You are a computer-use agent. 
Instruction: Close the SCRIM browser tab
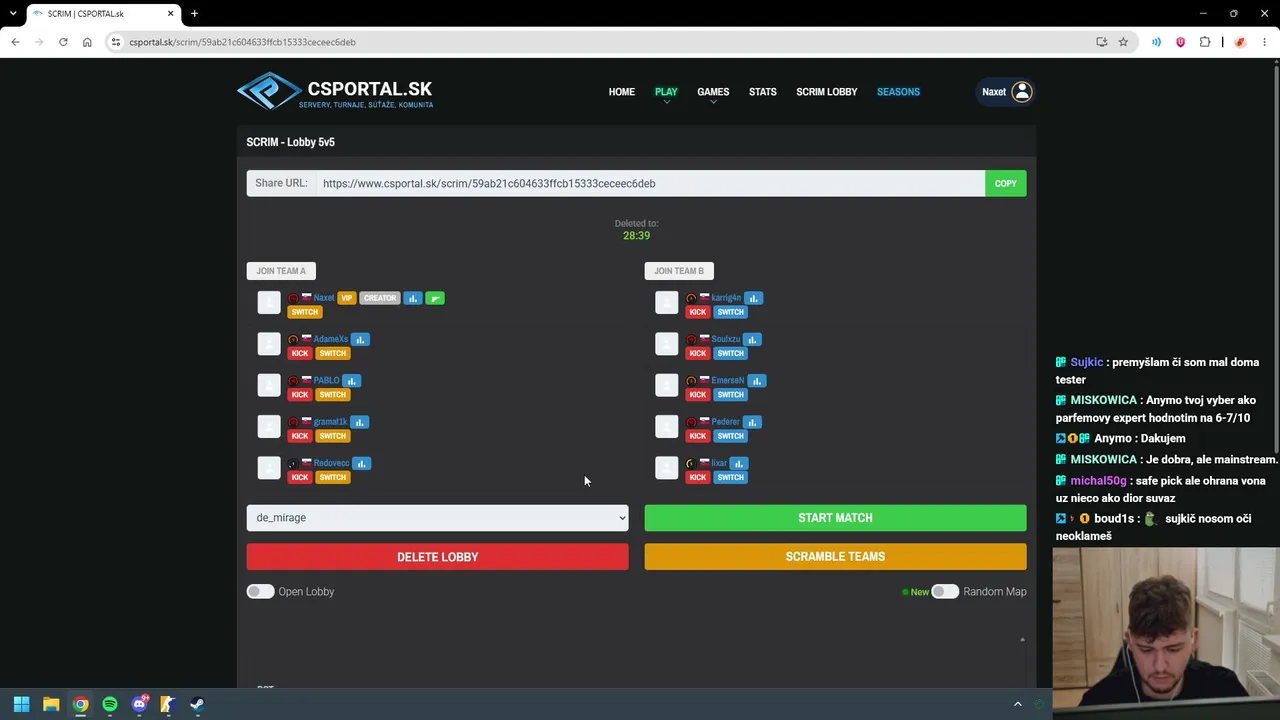click(x=170, y=14)
